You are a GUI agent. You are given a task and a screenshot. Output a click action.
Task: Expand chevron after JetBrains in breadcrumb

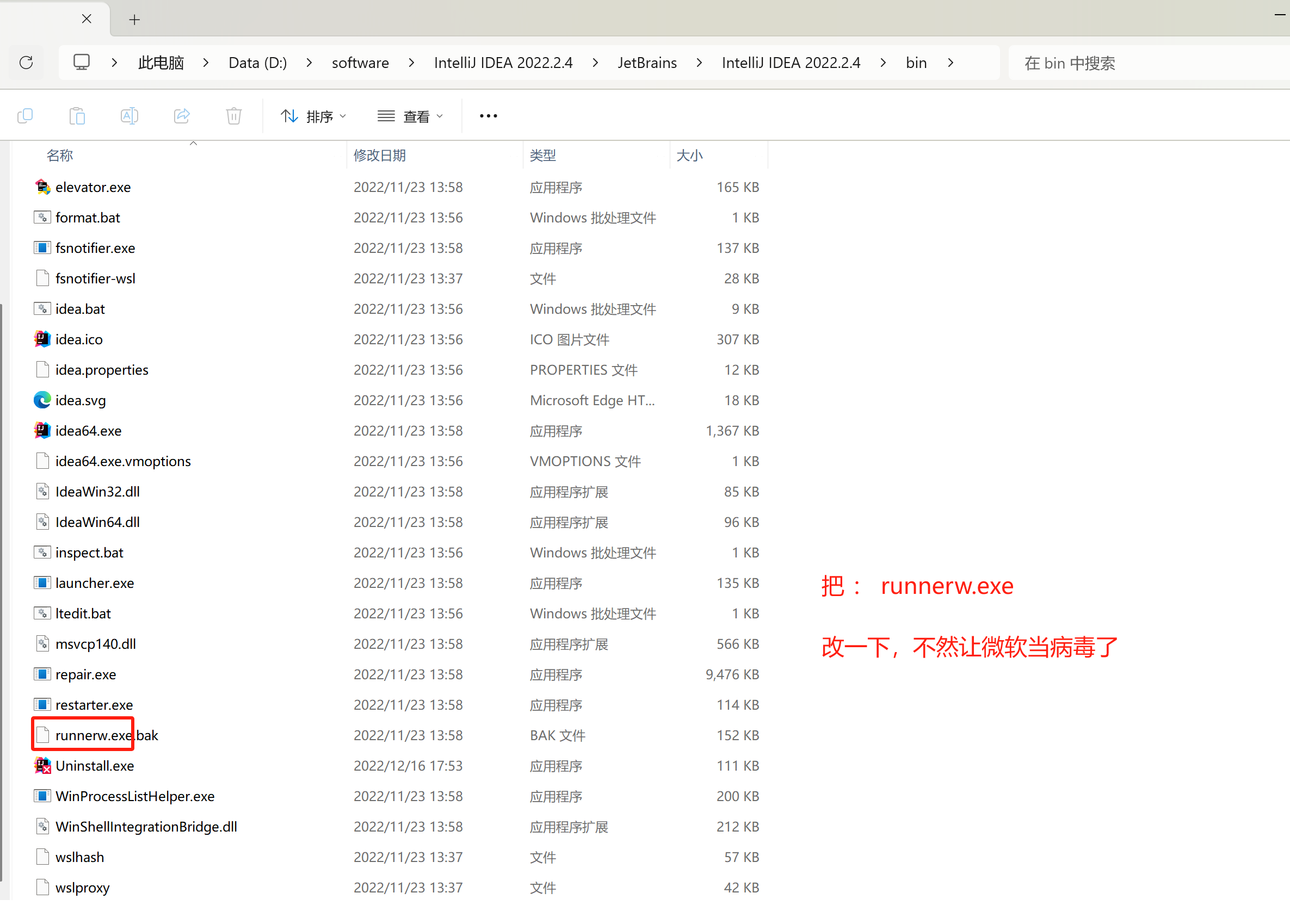[x=699, y=63]
